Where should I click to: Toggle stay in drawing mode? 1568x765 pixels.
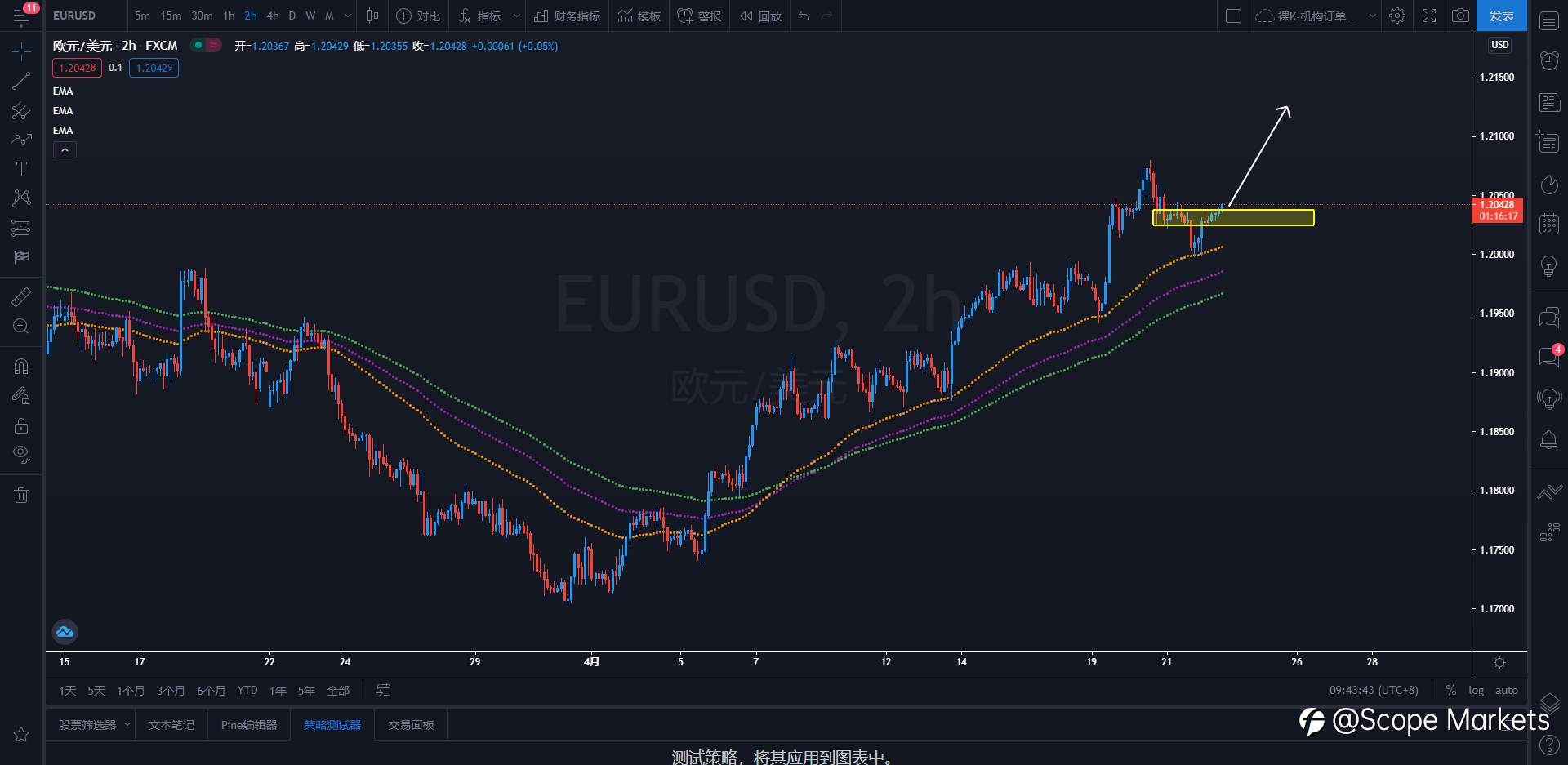[x=21, y=396]
